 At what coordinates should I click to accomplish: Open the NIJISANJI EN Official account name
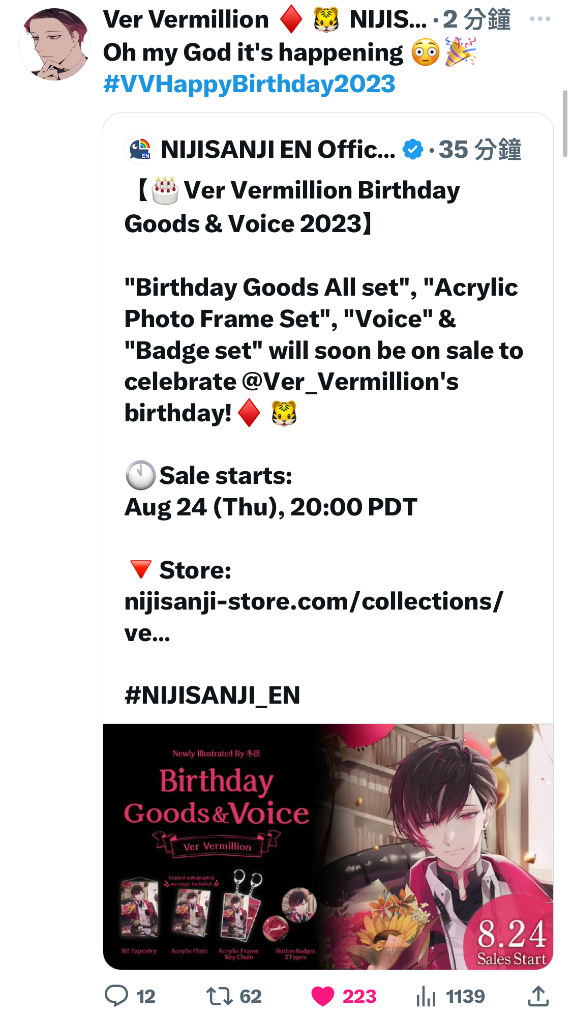[x=278, y=150]
